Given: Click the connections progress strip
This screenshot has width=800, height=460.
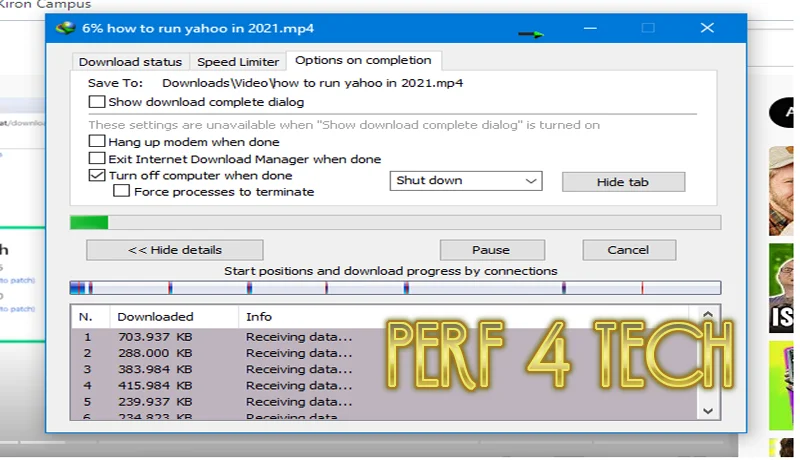Looking at the screenshot, I should click(x=395, y=288).
